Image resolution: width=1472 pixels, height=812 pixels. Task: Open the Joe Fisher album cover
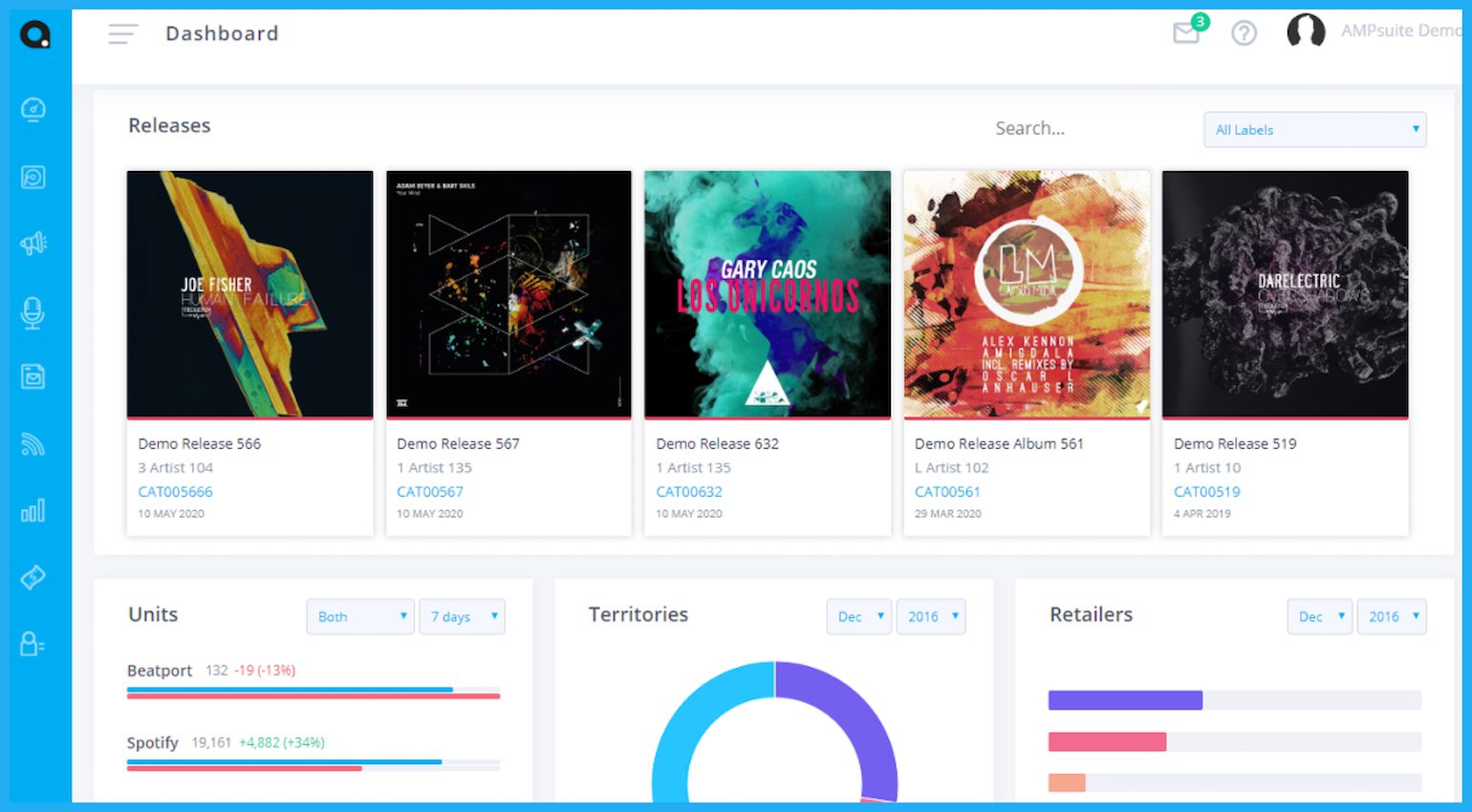(250, 294)
